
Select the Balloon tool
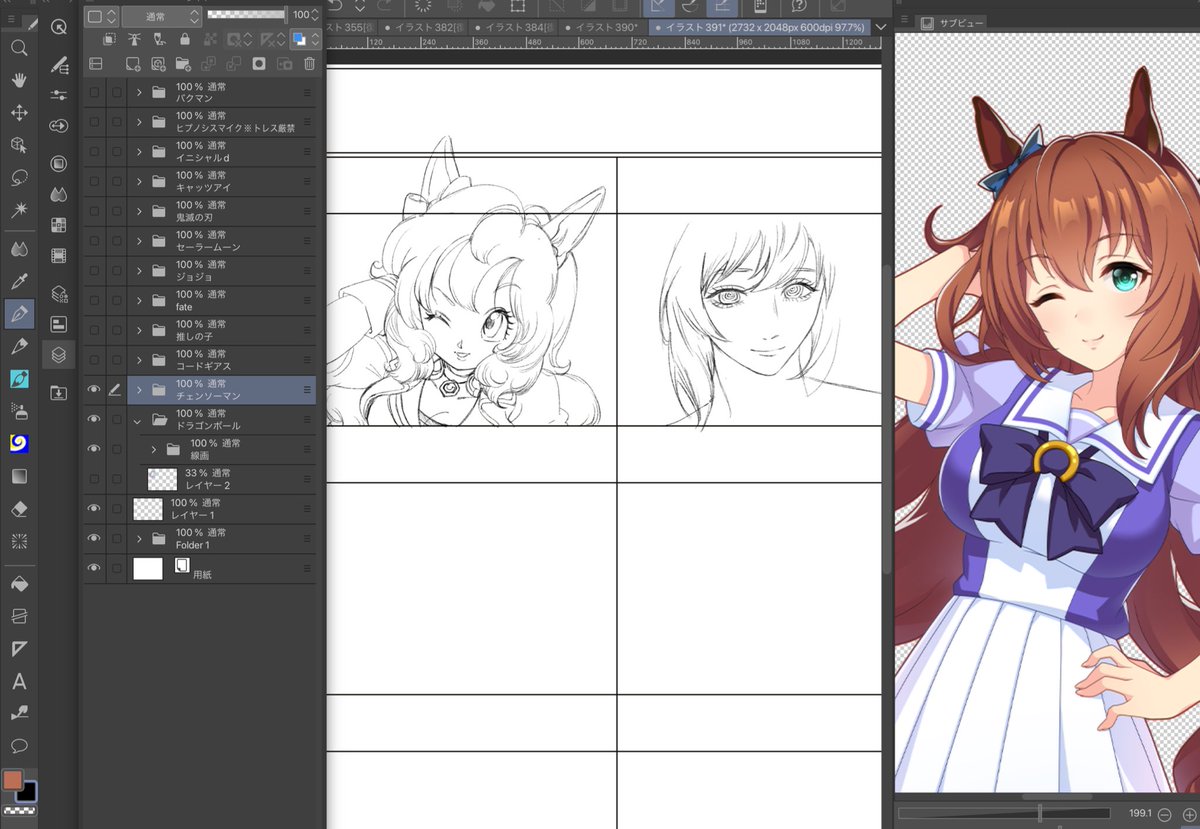(19, 746)
